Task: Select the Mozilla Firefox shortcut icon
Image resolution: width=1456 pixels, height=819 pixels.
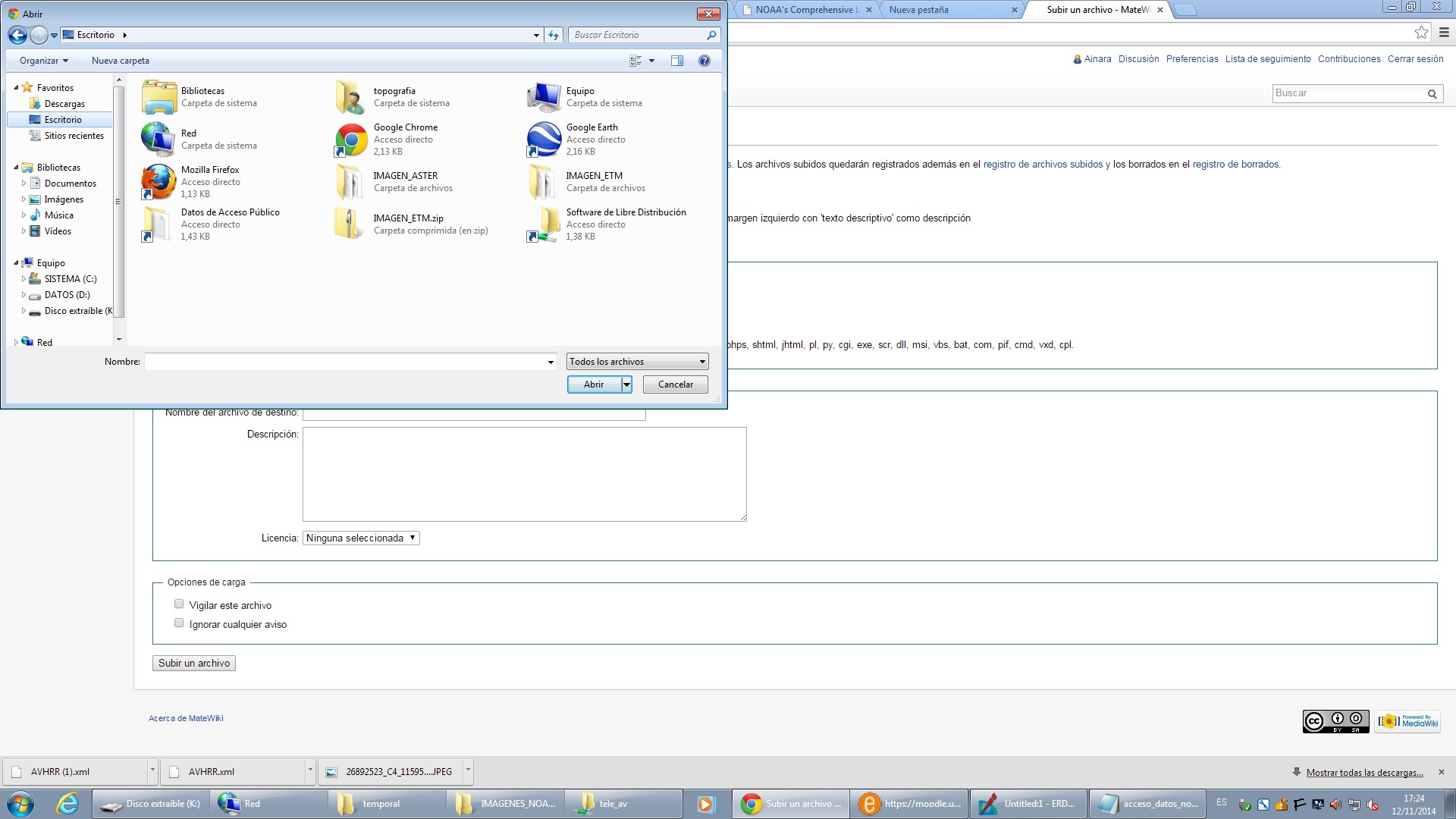Action: click(158, 182)
